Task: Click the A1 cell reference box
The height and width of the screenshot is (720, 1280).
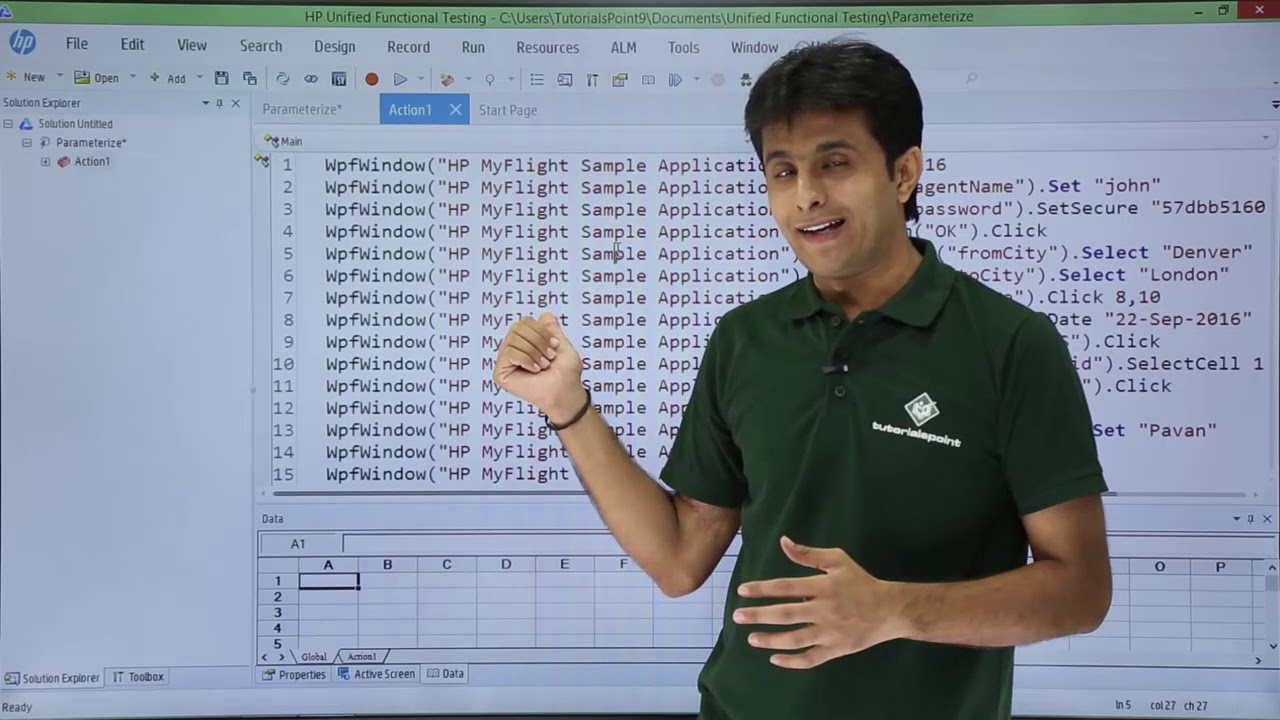Action: 298,544
